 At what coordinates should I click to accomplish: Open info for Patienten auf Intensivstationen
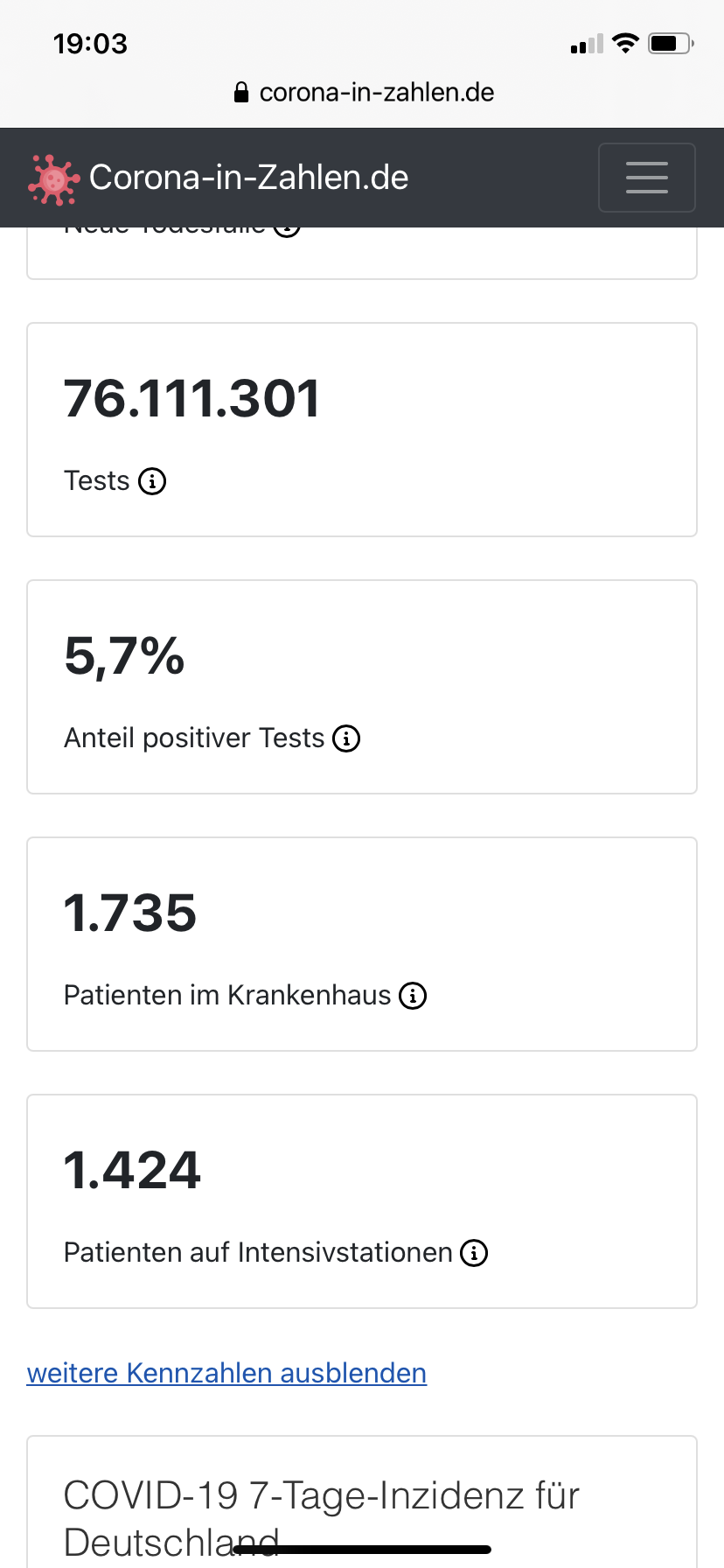click(x=474, y=1253)
